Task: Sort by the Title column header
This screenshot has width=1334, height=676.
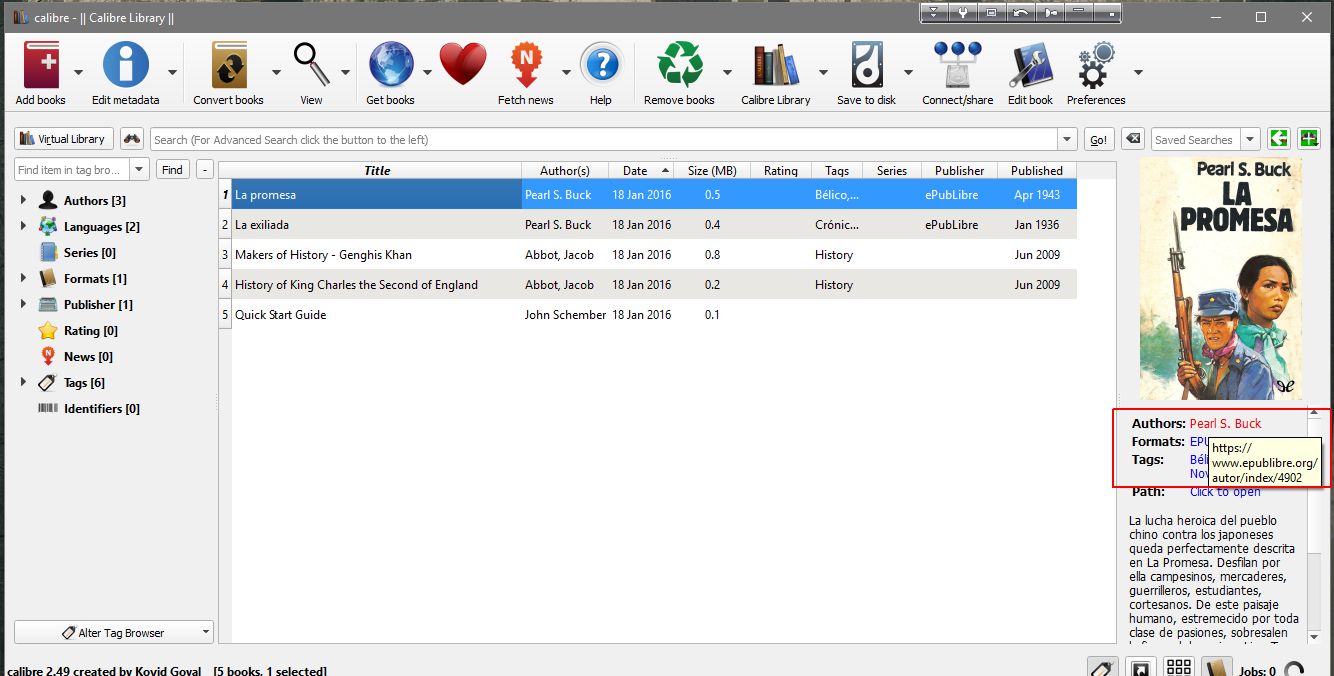Action: (377, 170)
